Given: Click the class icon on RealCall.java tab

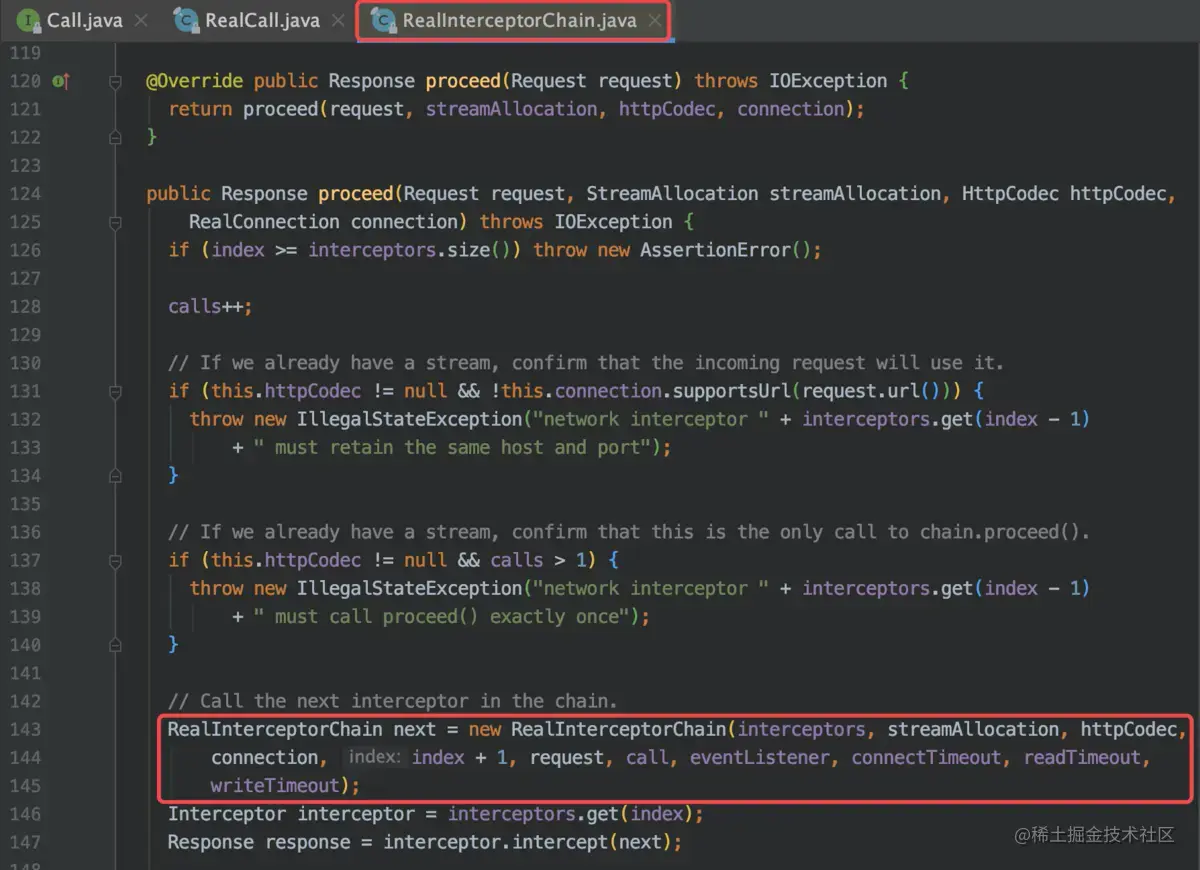Looking at the screenshot, I should [x=185, y=20].
